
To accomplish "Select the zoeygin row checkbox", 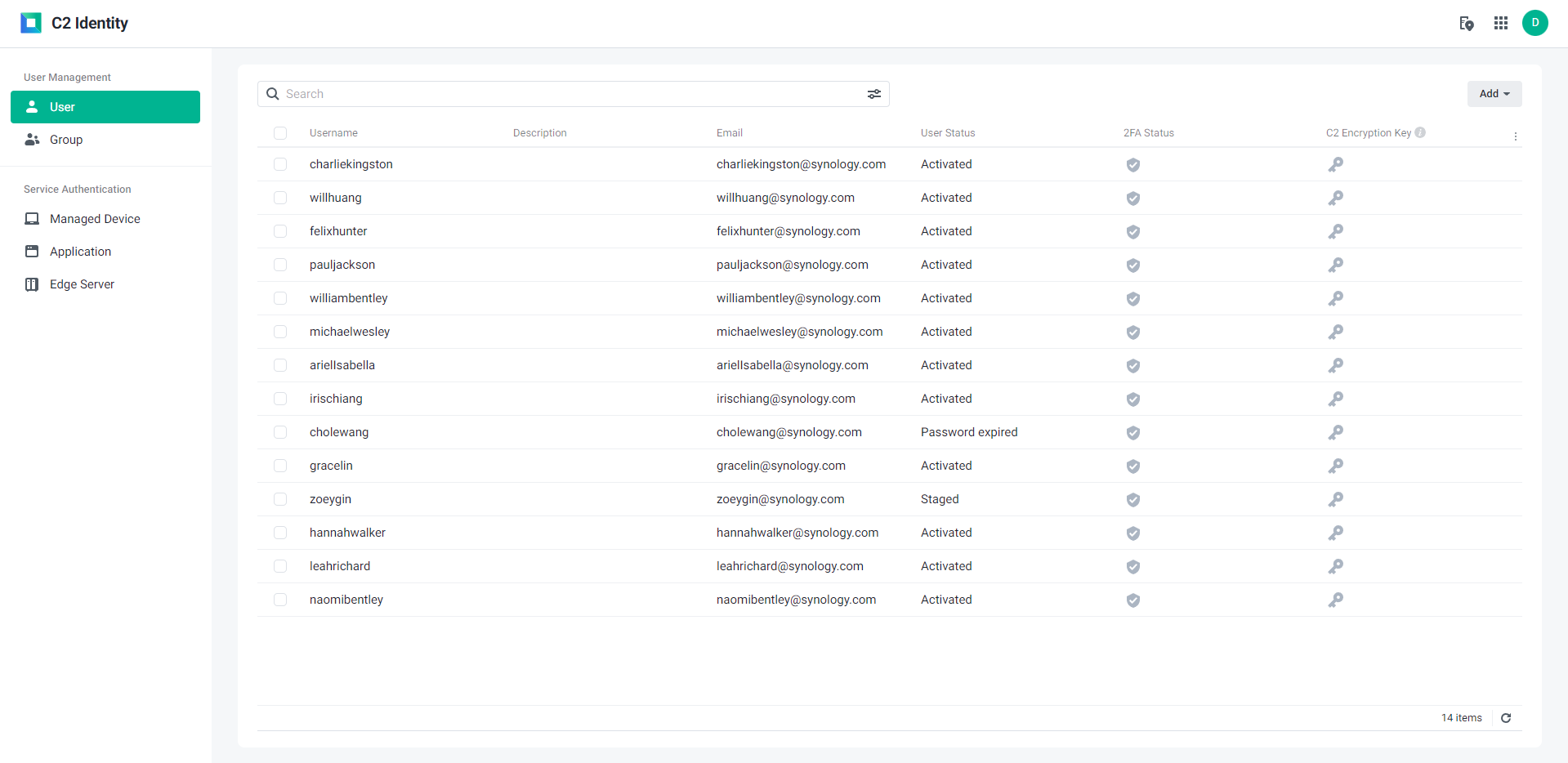I will [x=280, y=499].
